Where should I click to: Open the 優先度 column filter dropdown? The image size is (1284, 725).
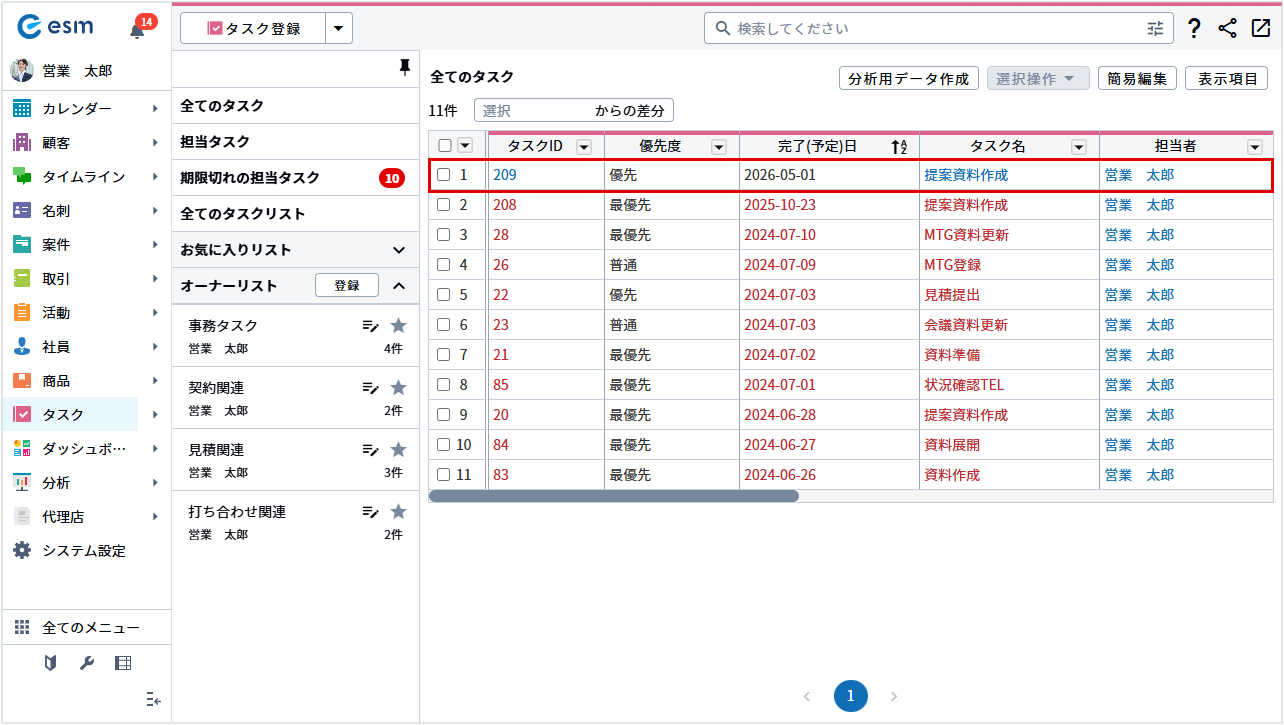[x=718, y=147]
